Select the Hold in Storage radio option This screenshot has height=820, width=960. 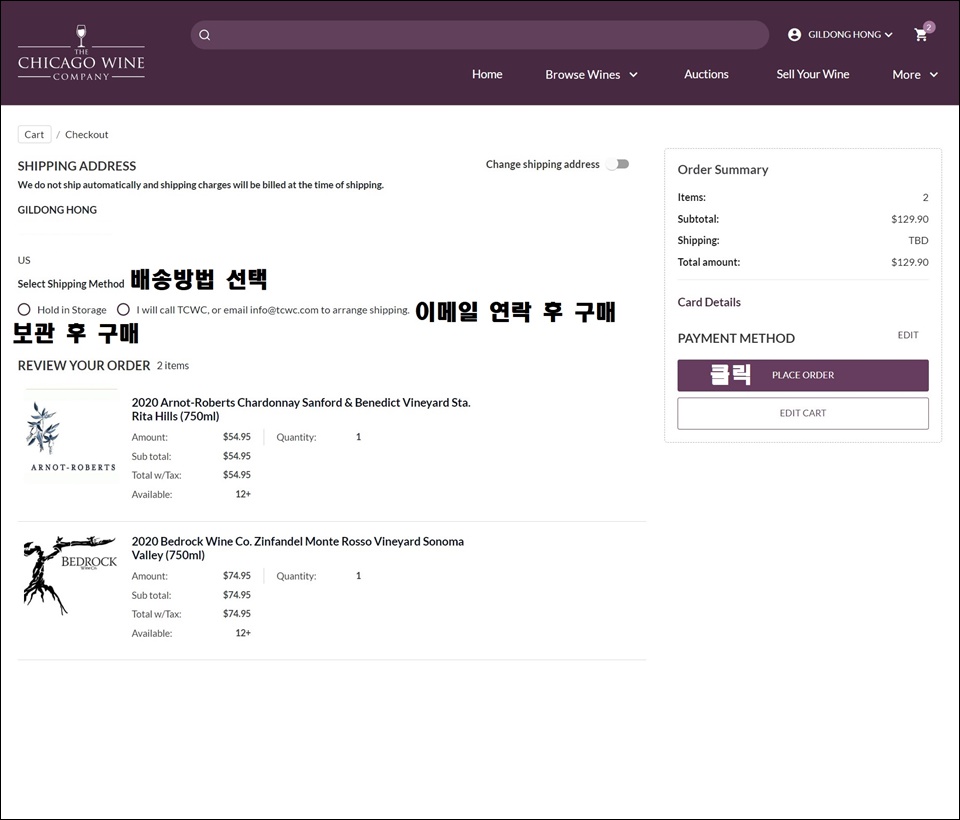click(24, 309)
